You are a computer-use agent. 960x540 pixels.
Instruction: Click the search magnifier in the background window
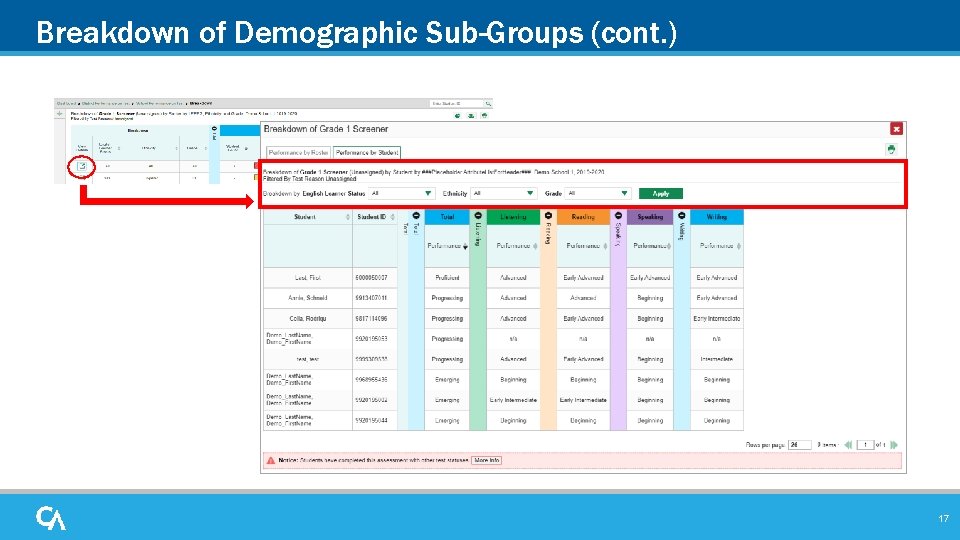point(488,104)
